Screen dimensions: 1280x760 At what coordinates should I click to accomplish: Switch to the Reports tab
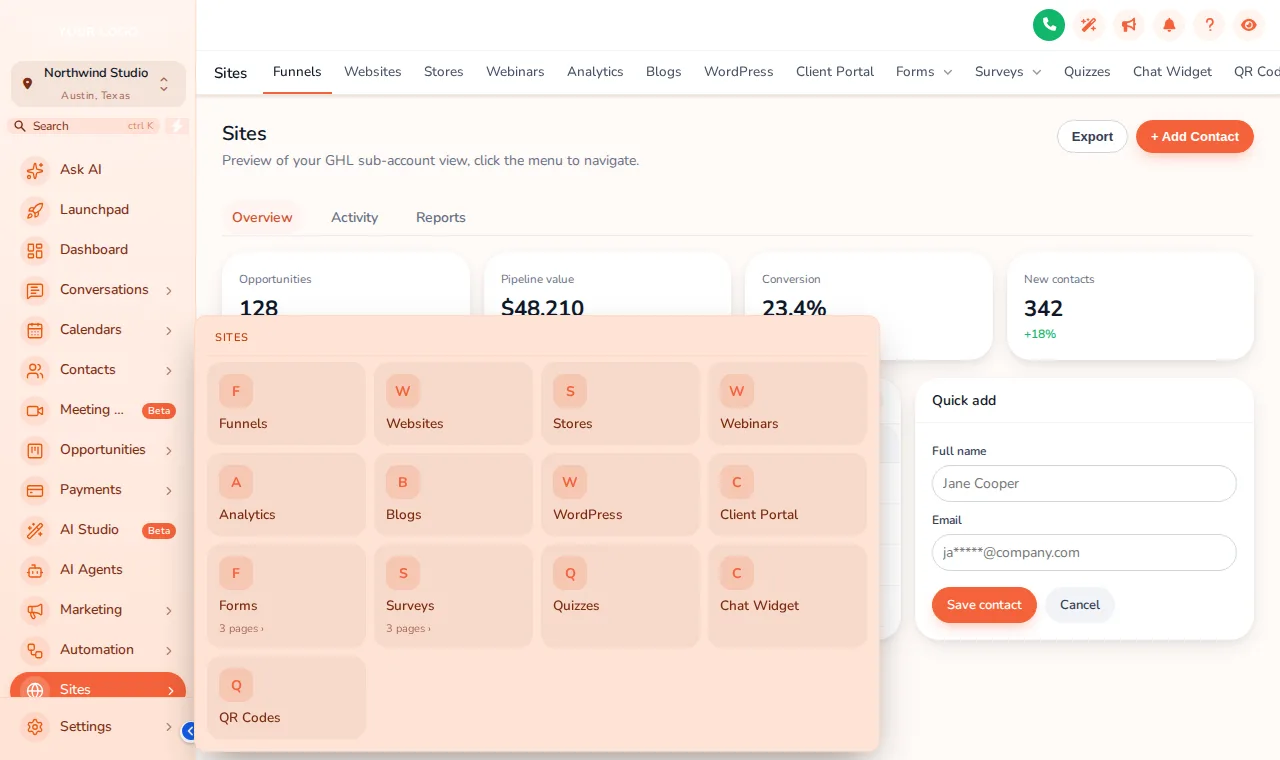441,217
